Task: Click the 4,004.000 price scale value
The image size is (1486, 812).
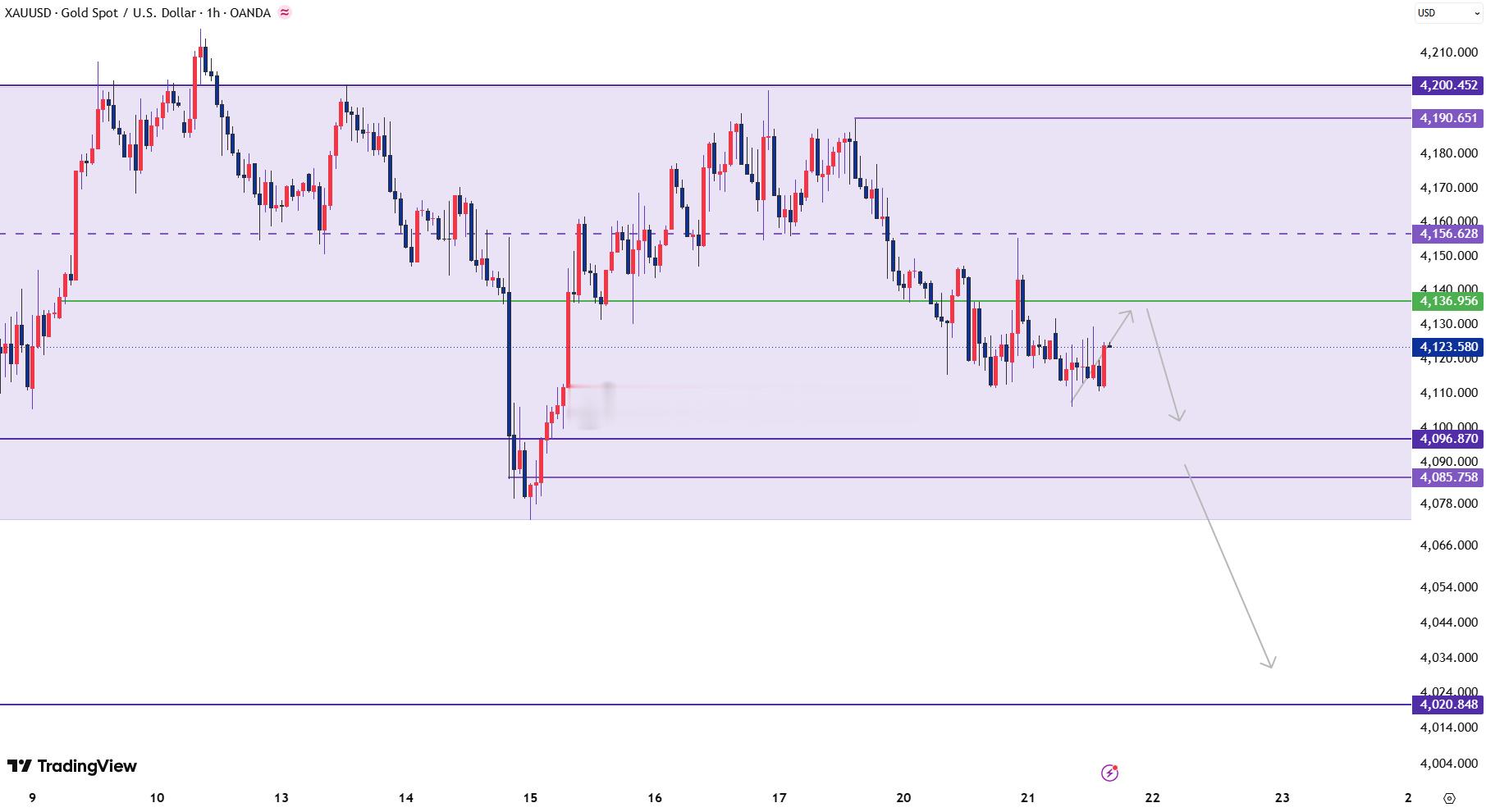Action: coord(1448,764)
